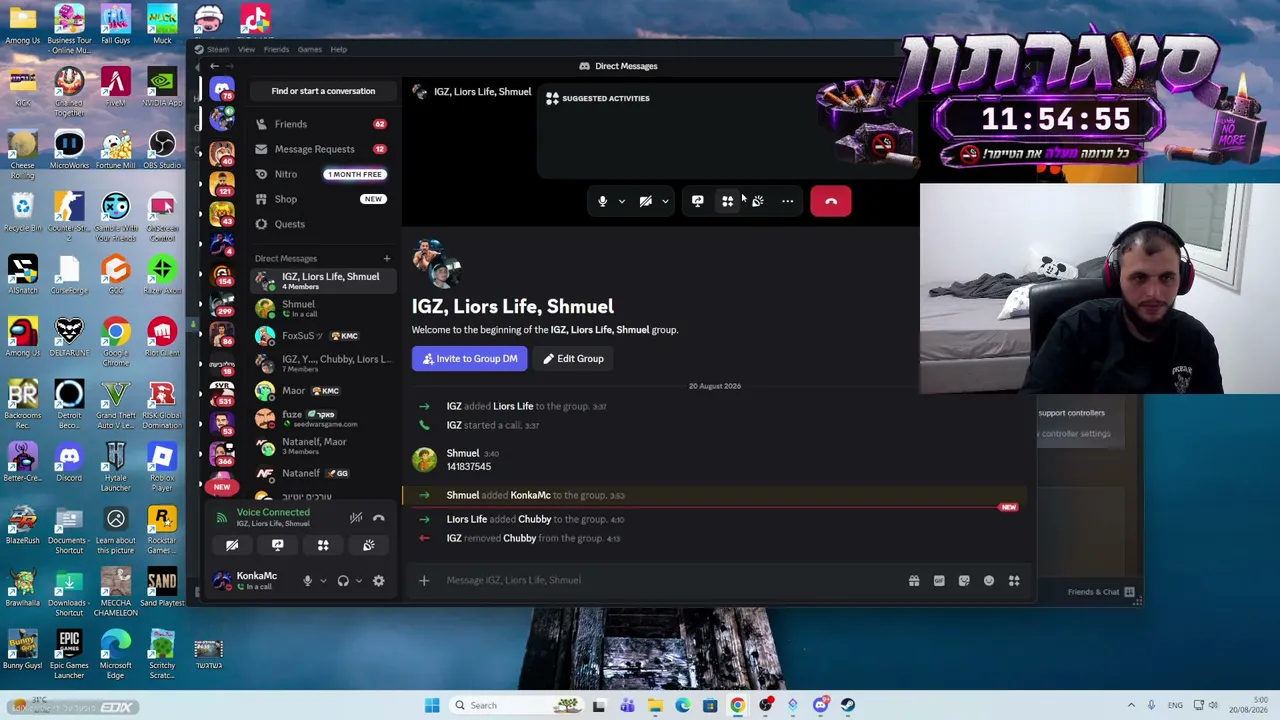Click the Edit Group button

(x=574, y=358)
